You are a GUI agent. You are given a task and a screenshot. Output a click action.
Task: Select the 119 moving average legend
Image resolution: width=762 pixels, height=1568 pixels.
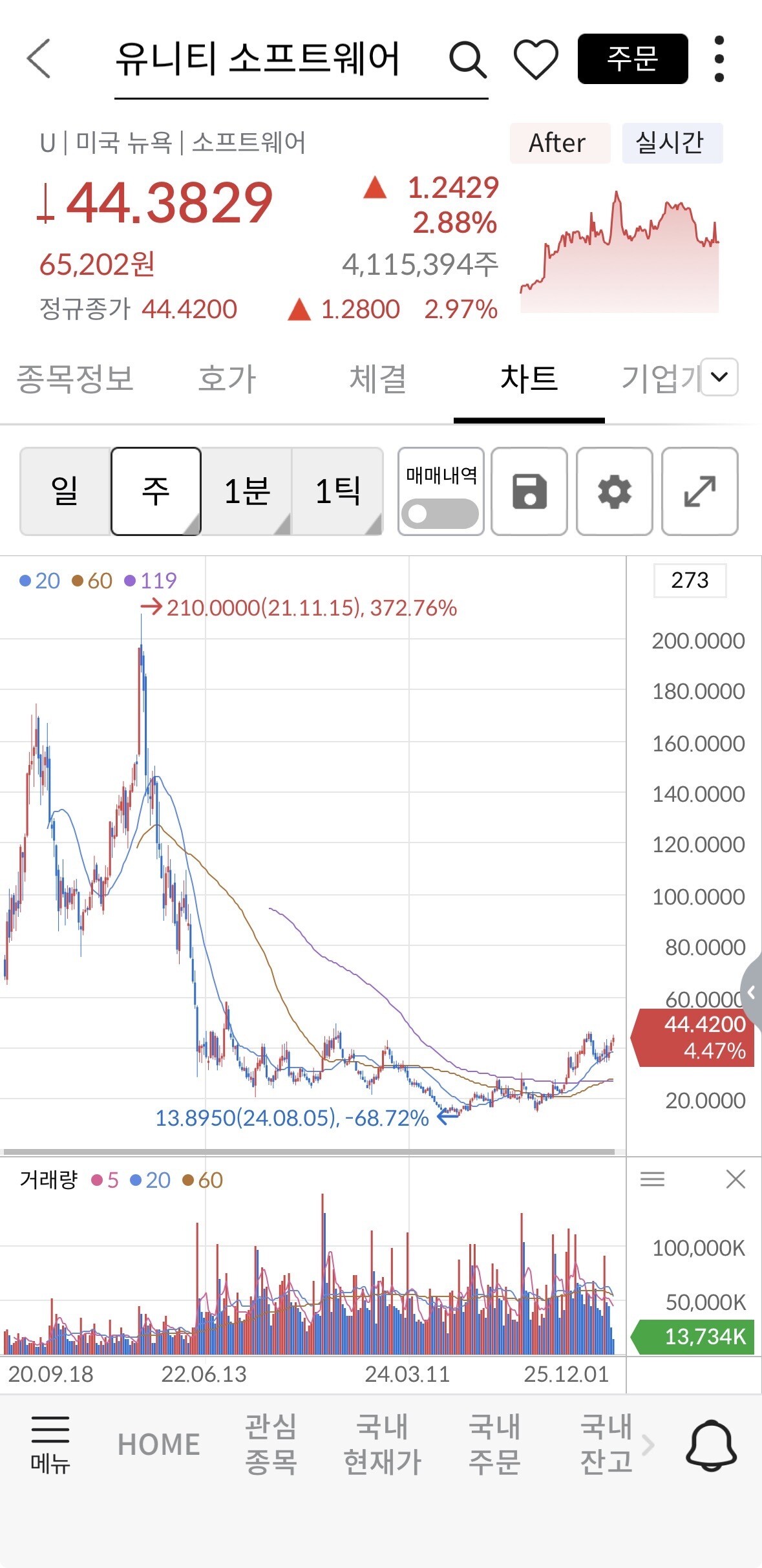click(150, 581)
